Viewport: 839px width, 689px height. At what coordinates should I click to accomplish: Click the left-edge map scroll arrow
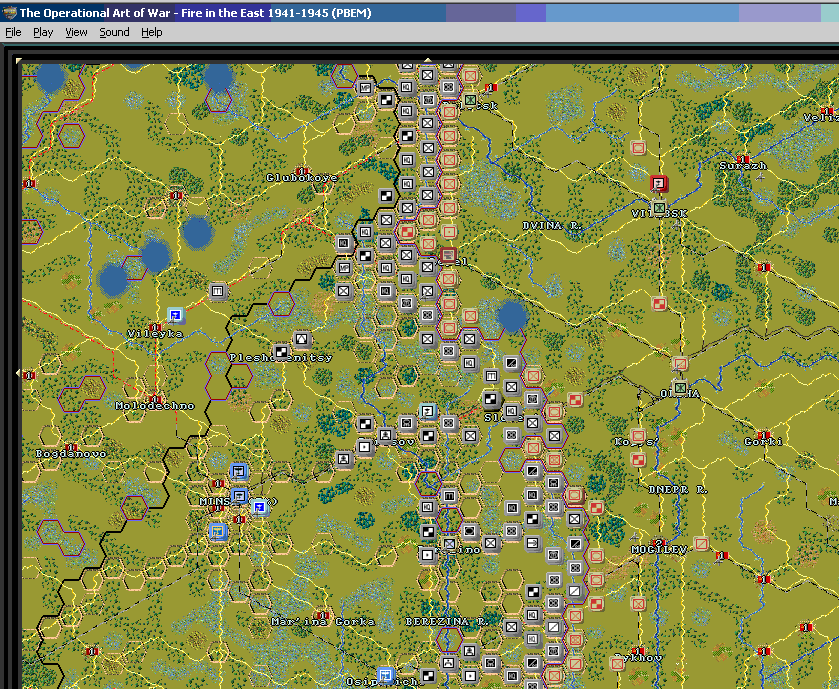(x=19, y=372)
